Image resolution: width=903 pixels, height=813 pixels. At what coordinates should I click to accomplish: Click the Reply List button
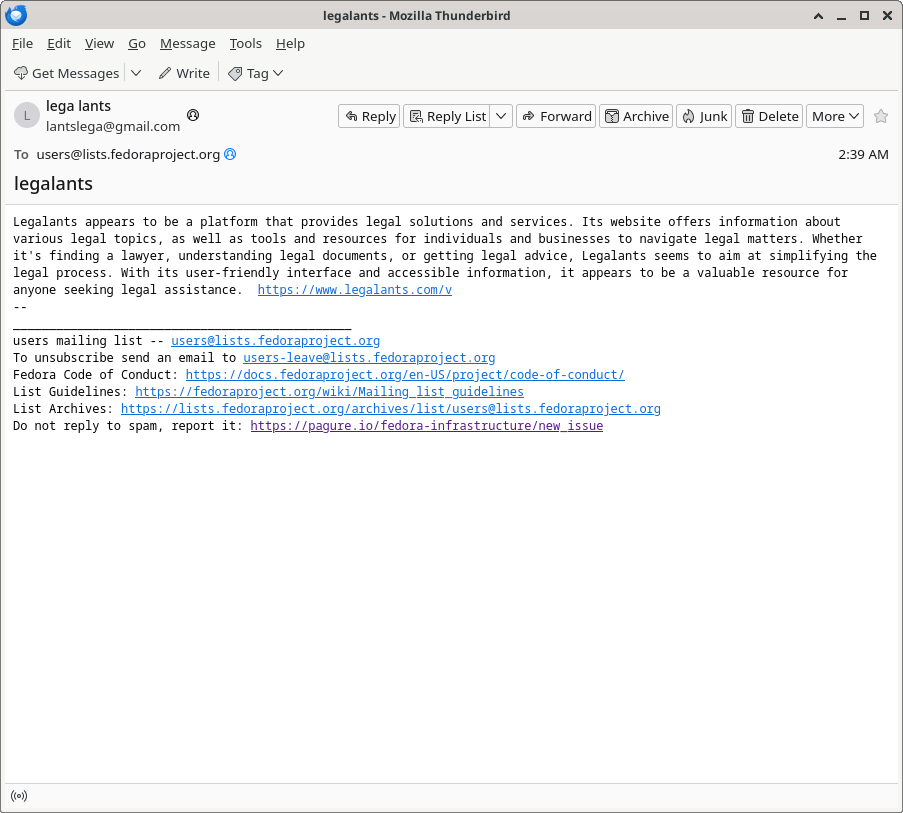point(447,116)
